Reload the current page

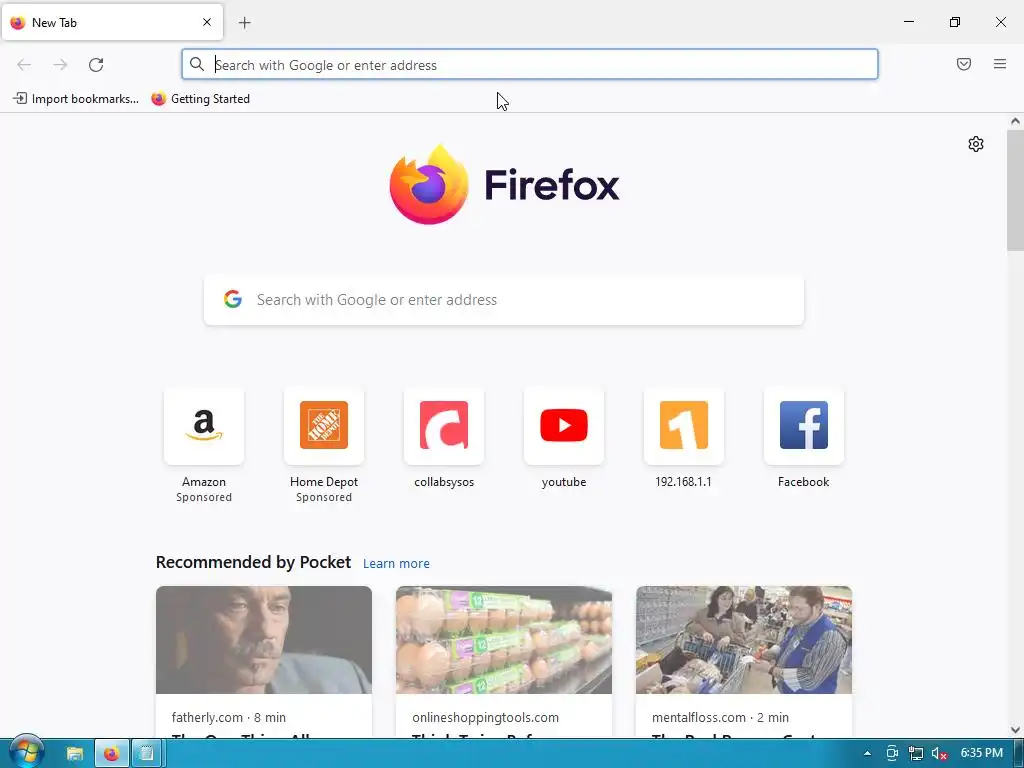(x=96, y=65)
